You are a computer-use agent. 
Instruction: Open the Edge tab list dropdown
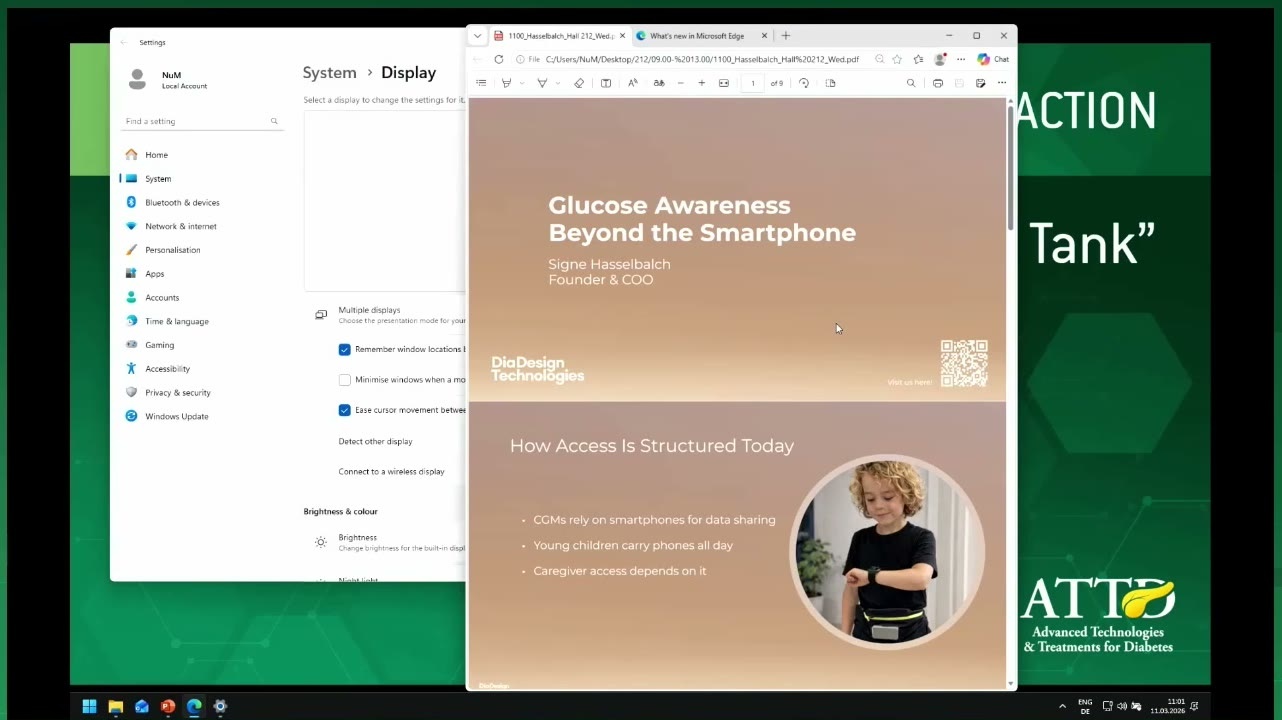(478, 36)
